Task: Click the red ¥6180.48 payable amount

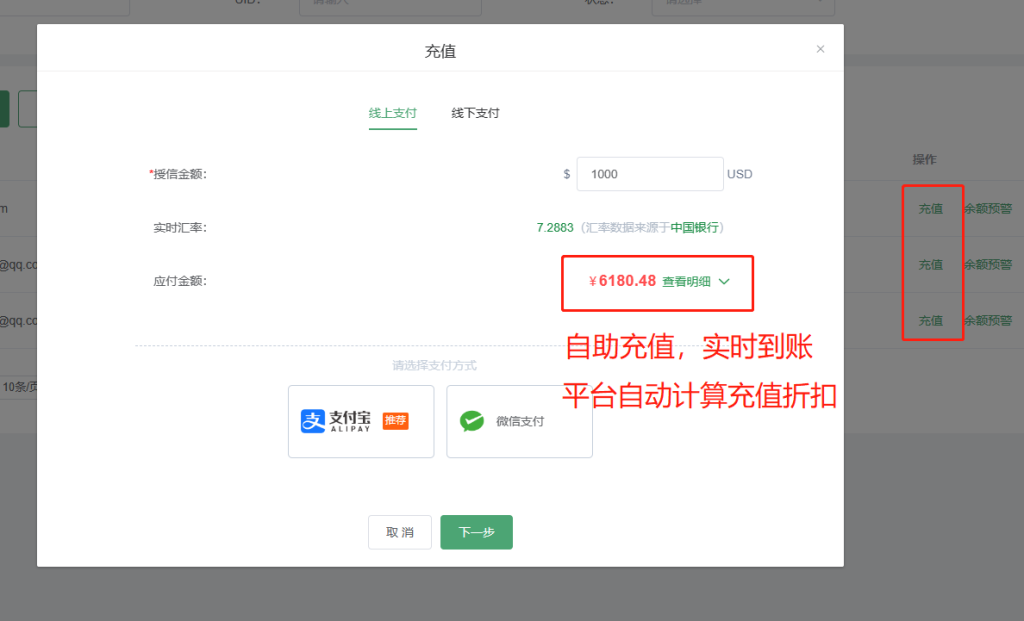Action: click(x=622, y=281)
